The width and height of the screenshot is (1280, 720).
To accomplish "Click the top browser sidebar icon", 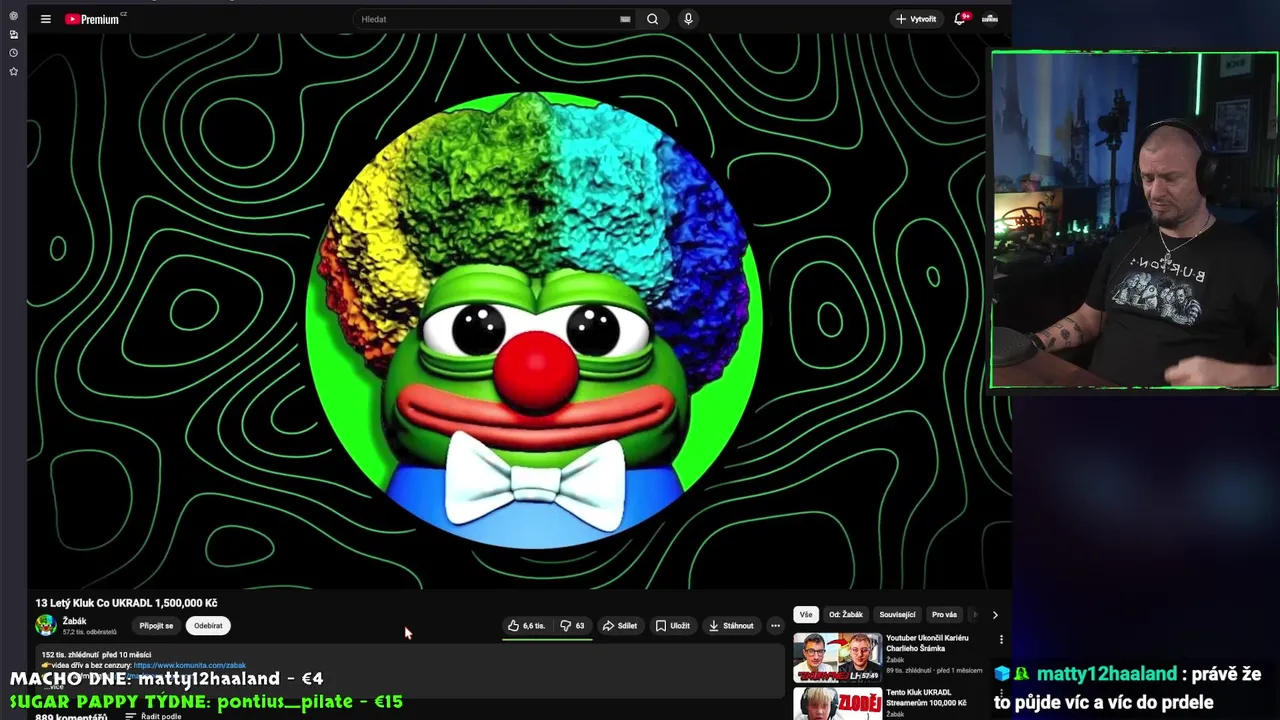I will tap(13, 16).
